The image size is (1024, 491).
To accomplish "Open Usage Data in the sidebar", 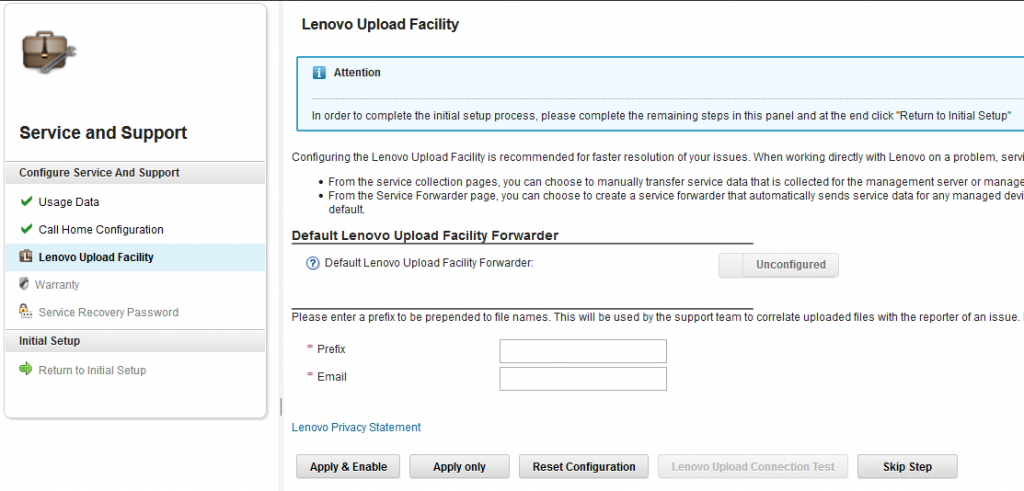I will [69, 202].
